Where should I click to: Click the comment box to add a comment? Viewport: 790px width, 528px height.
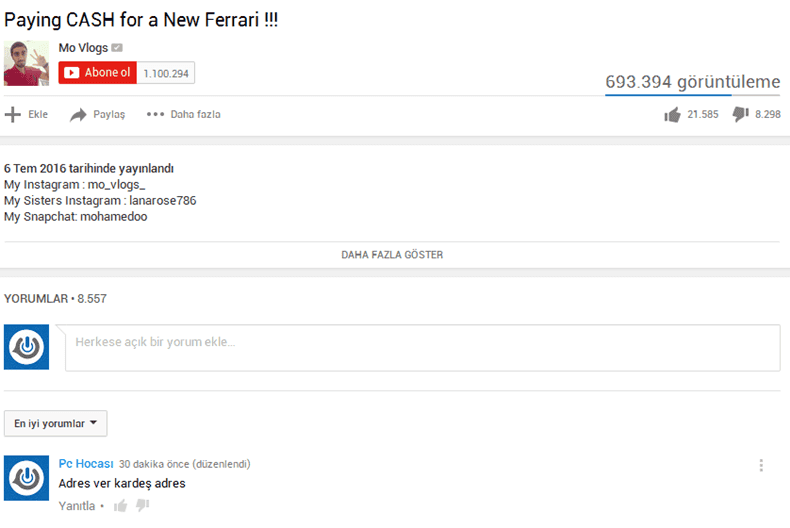(422, 347)
